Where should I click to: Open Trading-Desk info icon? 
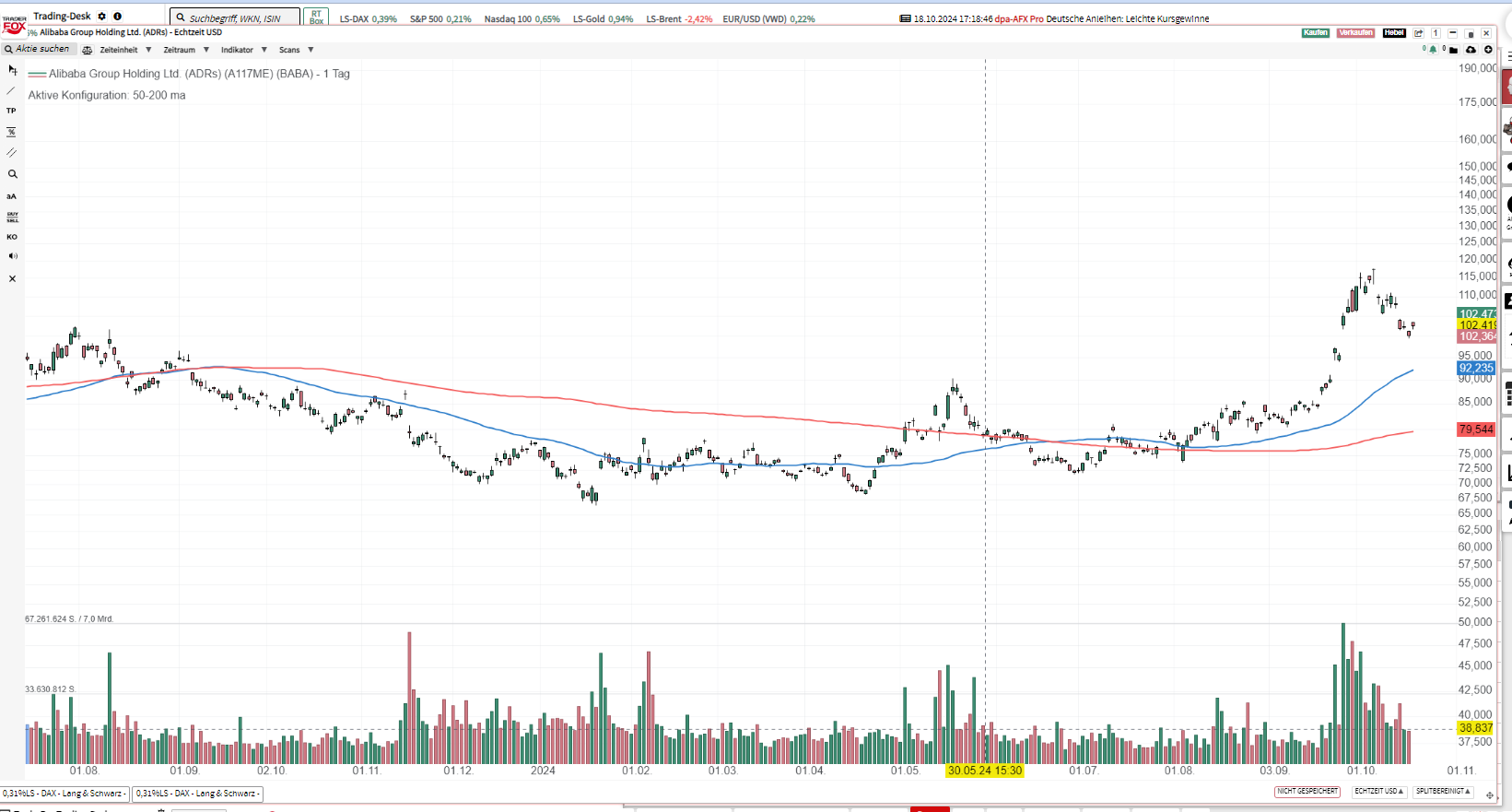(x=117, y=17)
